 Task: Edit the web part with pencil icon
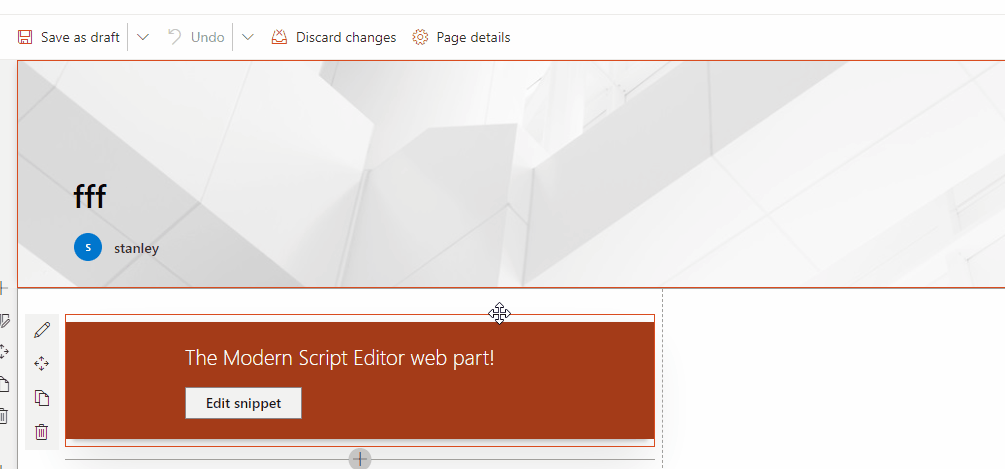(42, 331)
